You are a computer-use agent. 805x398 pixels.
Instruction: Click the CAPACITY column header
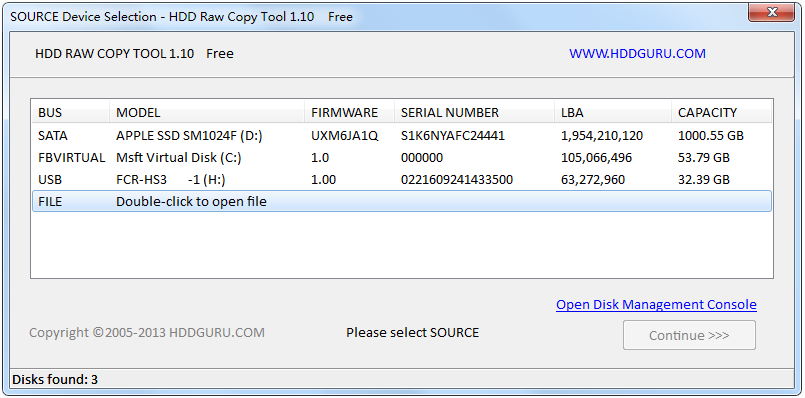[721, 112]
